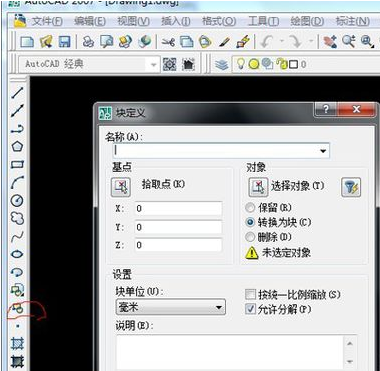Screen dimensions: 380x371
Task: Print the drawing with Plot icon
Action: coord(88,42)
